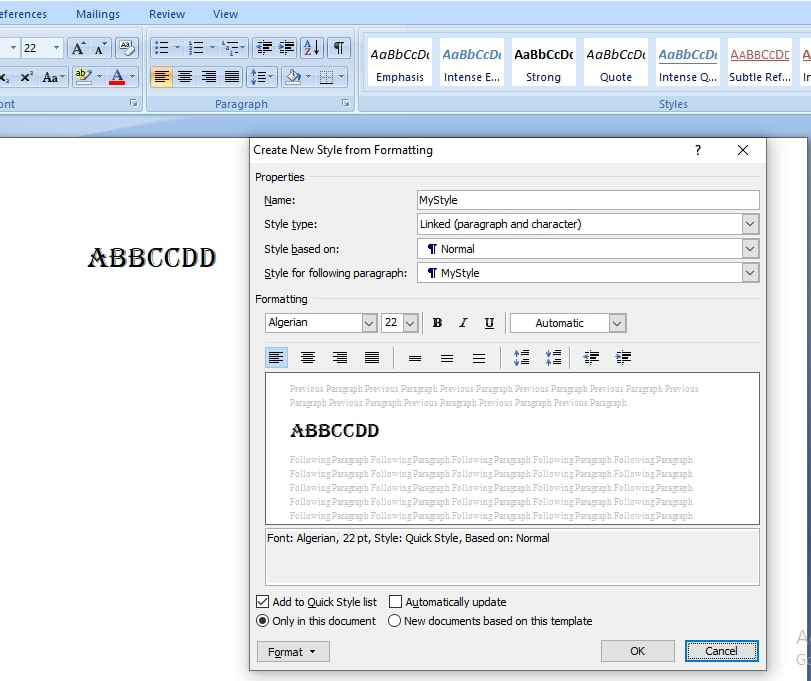This screenshot has width=811, height=681.
Task: Click the red Font Color icon
Action: [x=117, y=77]
